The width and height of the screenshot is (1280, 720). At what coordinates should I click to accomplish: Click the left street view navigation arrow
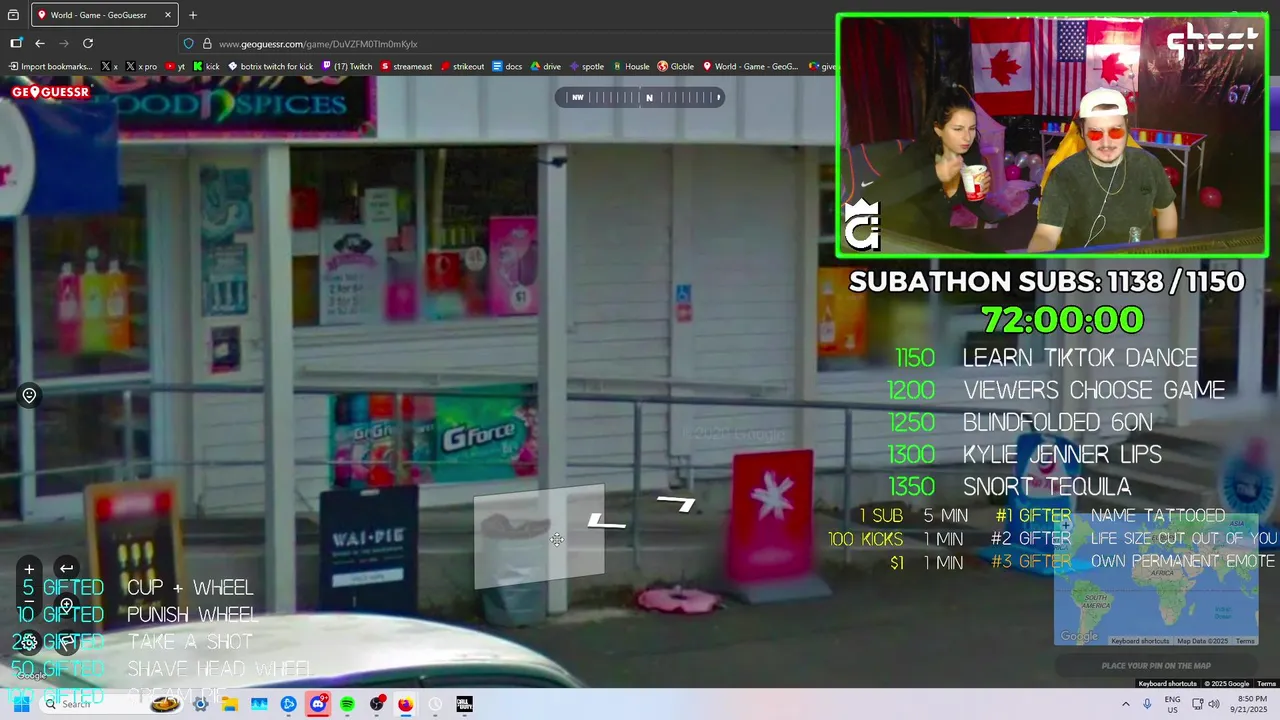(606, 521)
